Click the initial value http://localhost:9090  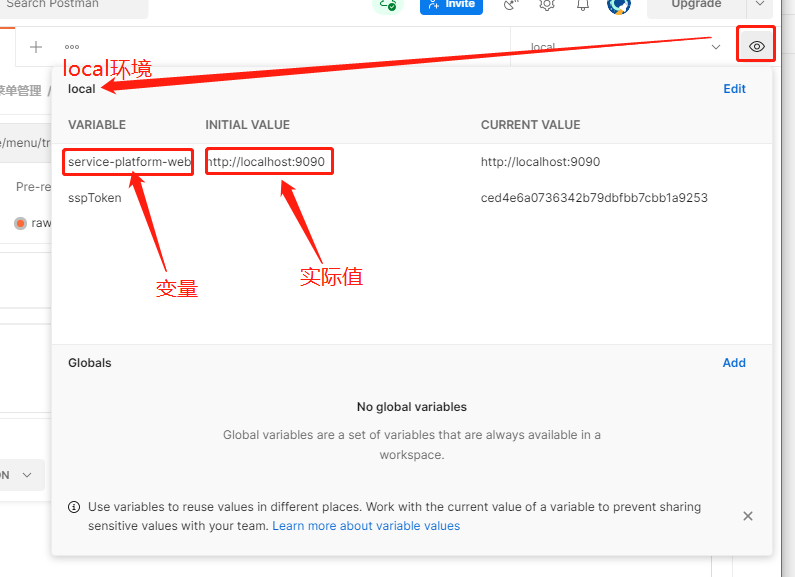tap(266, 162)
